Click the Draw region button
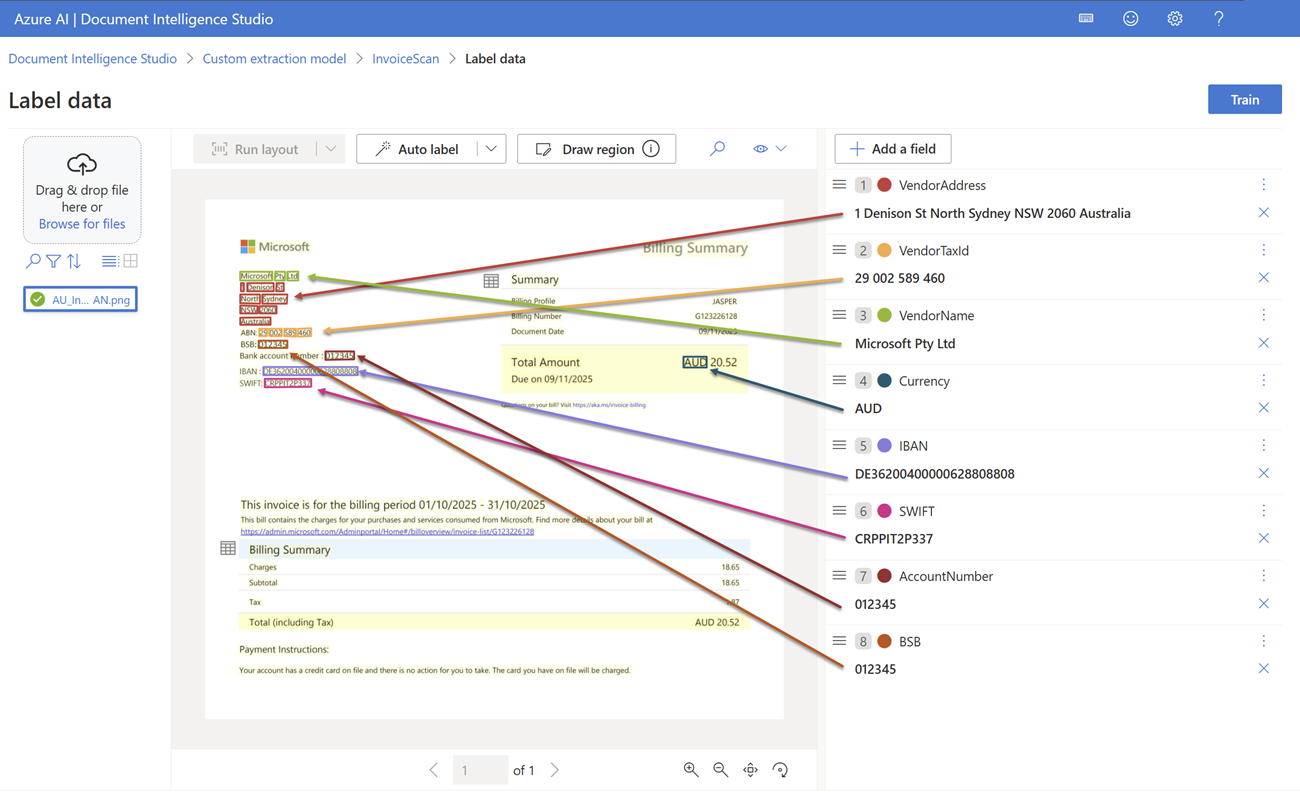The height and width of the screenshot is (792, 1300). point(597,149)
